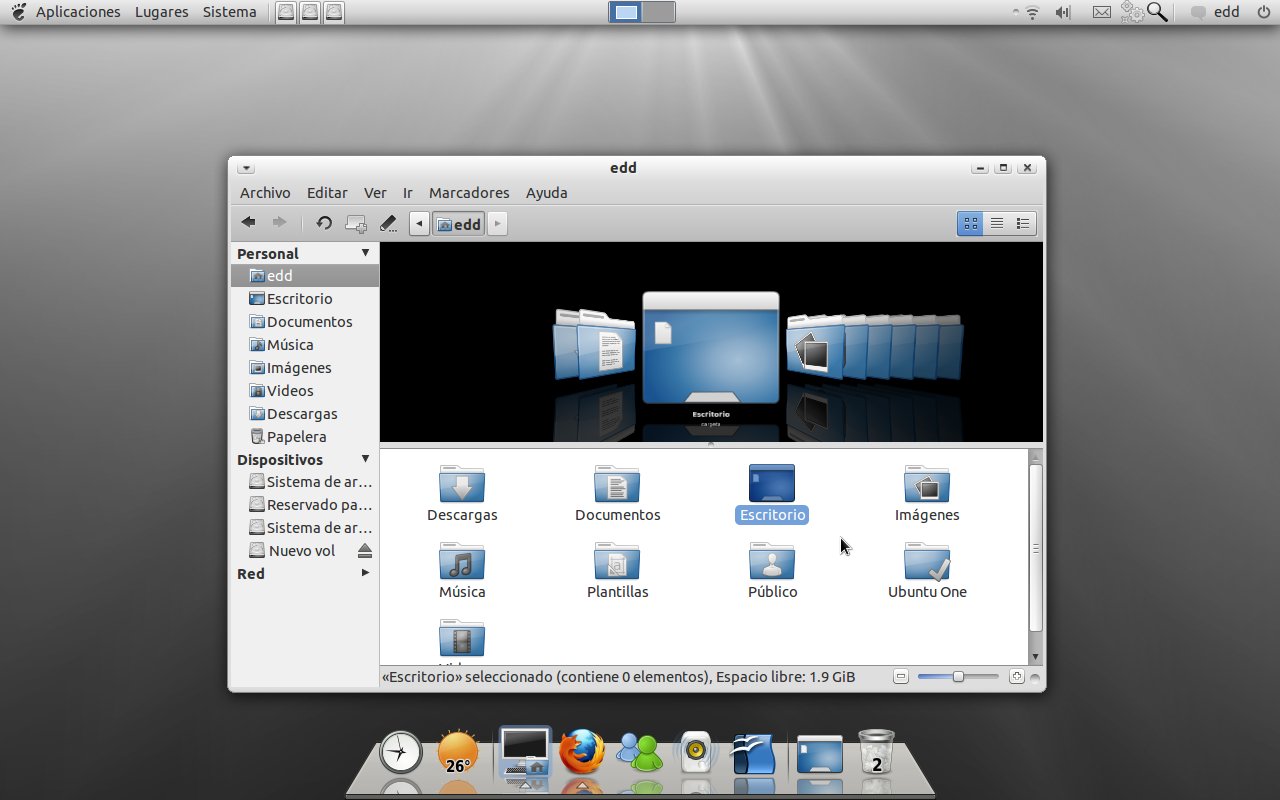Click the documents folder in cover flow

[x=607, y=345]
